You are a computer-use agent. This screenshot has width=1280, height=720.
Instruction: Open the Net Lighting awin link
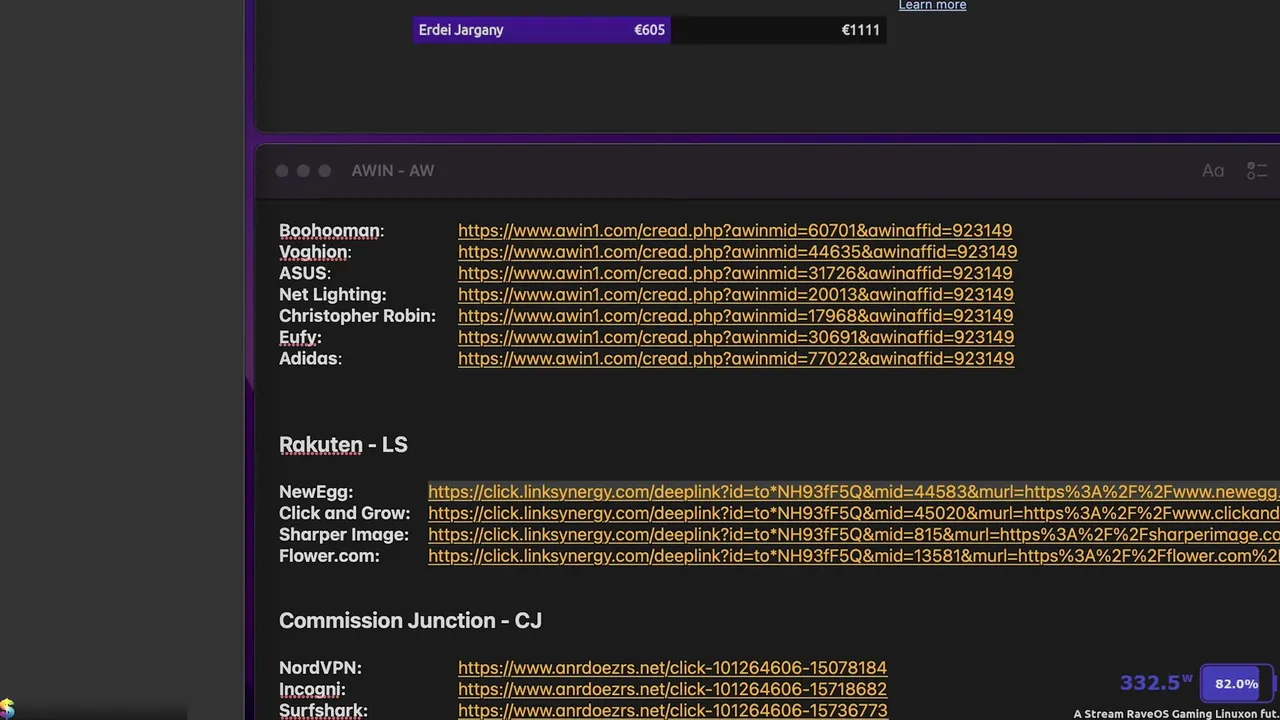736,295
